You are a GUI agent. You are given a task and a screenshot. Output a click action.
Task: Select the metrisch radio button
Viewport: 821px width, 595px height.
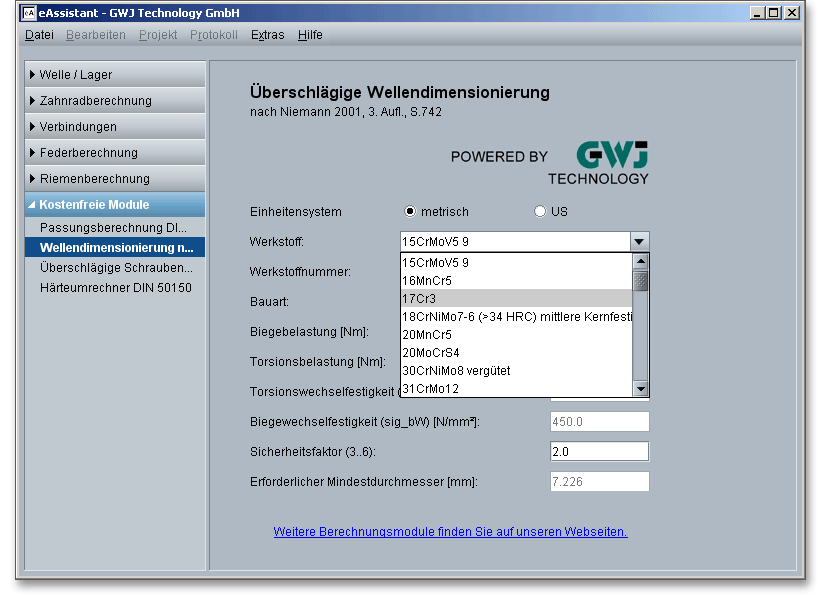(410, 212)
